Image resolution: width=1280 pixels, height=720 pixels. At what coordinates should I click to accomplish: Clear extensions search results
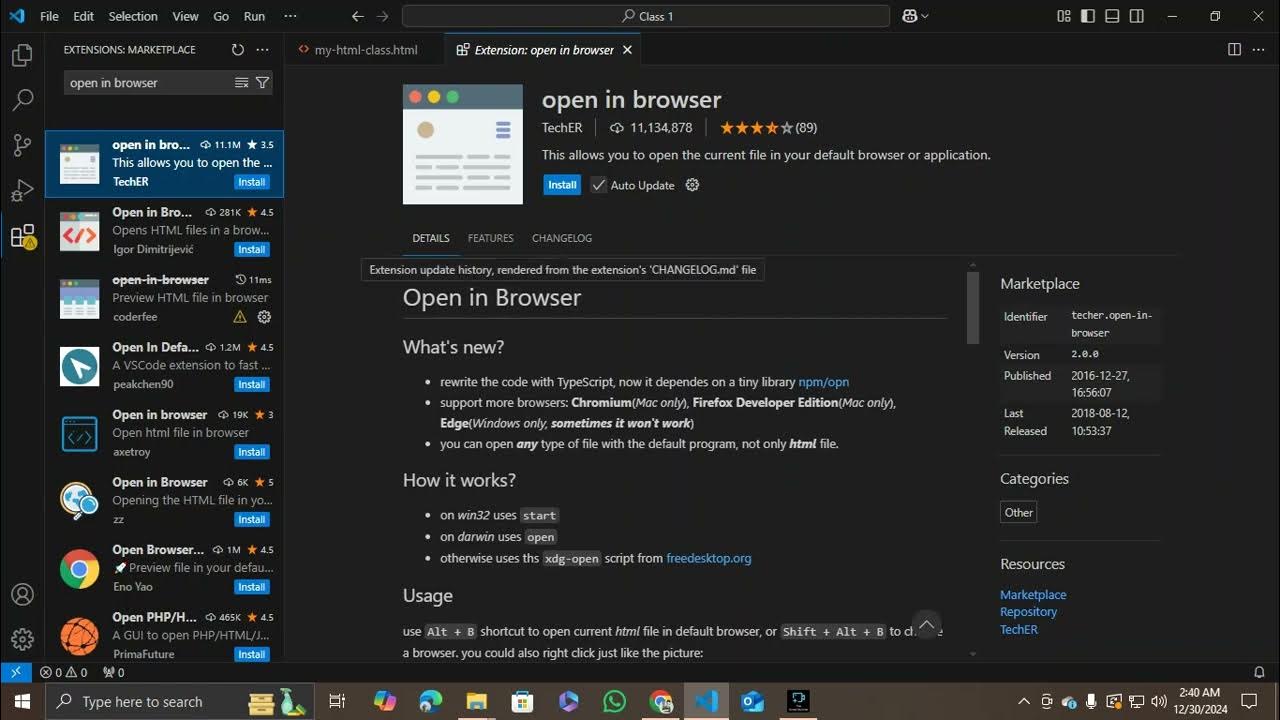tap(241, 83)
